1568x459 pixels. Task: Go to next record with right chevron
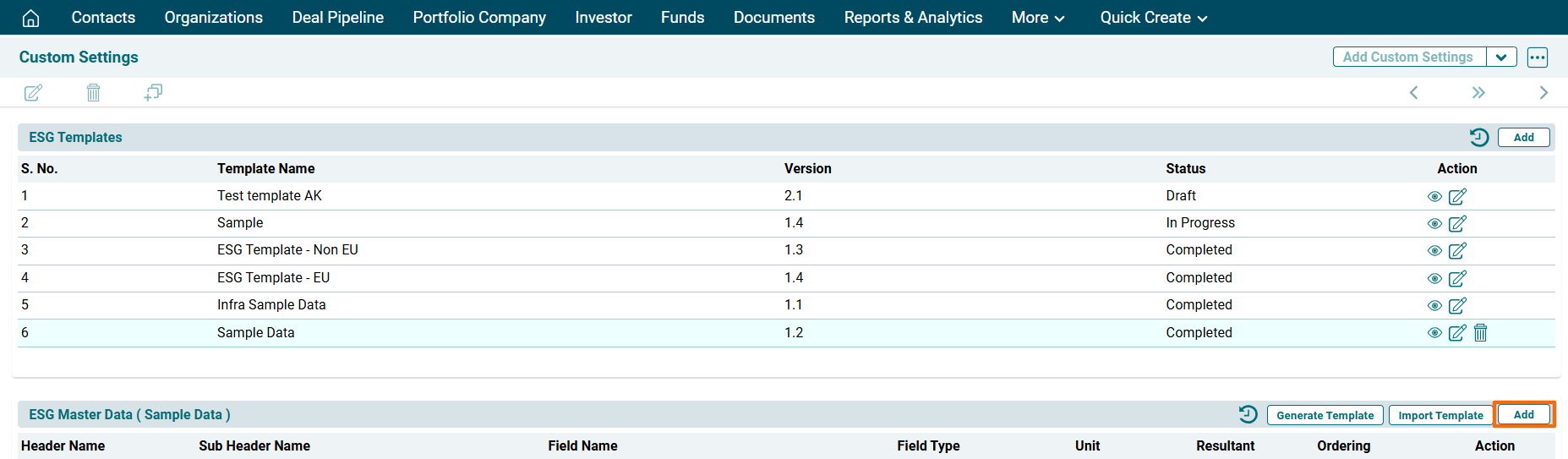click(x=1543, y=93)
